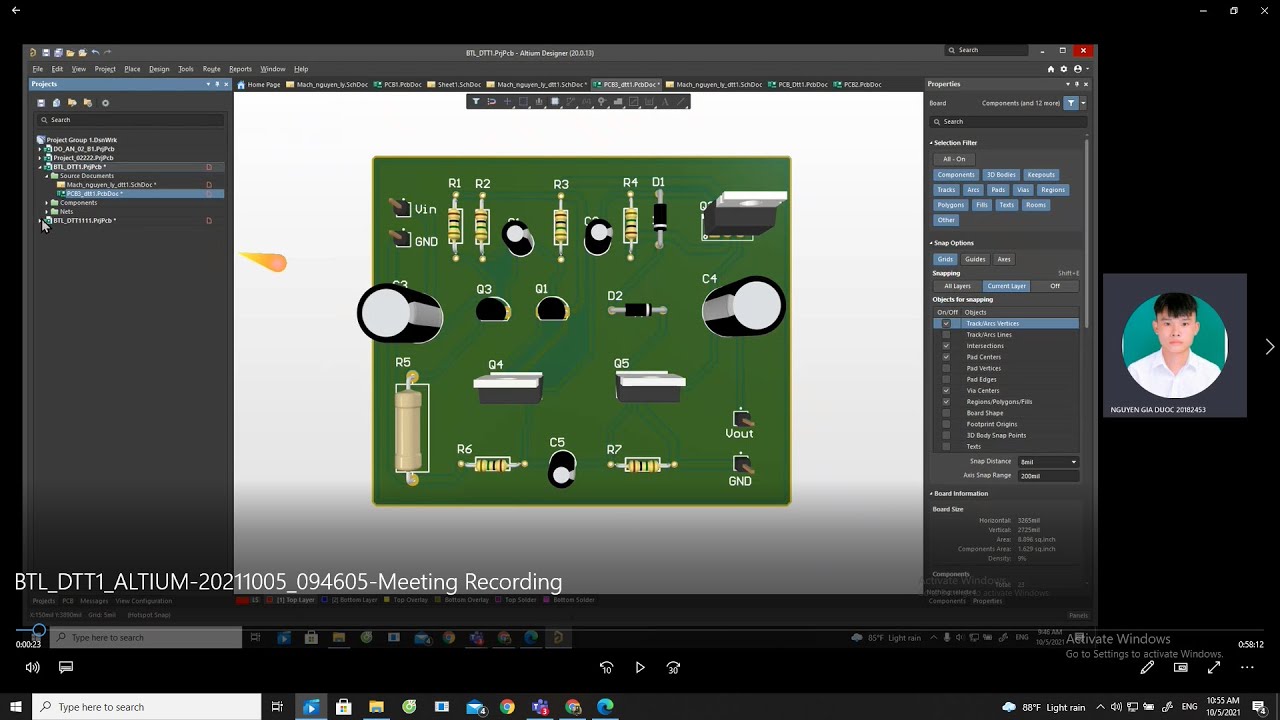The image size is (1280, 720).
Task: Click the Redo arrow in Altium quick access bar
Action: [x=107, y=52]
